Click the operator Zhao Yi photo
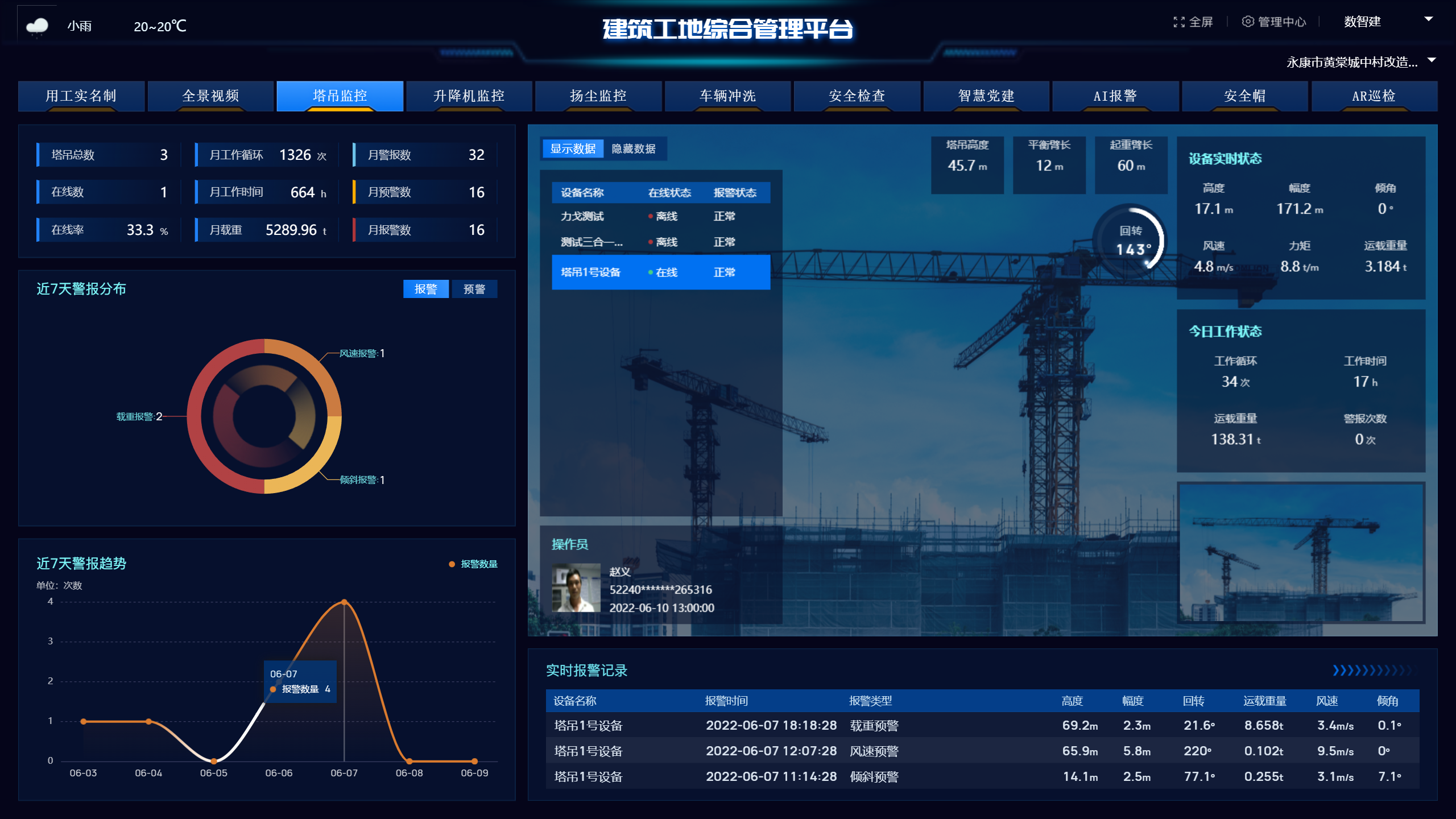The image size is (1456, 819). click(576, 588)
